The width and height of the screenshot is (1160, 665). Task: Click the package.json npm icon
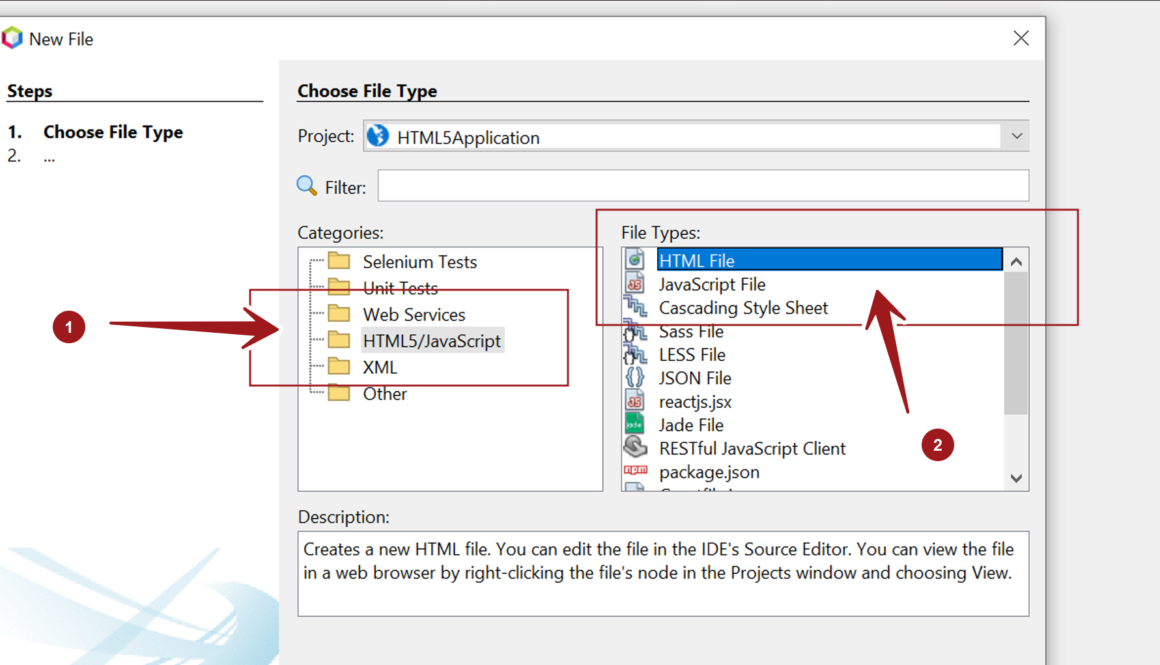tap(635, 471)
